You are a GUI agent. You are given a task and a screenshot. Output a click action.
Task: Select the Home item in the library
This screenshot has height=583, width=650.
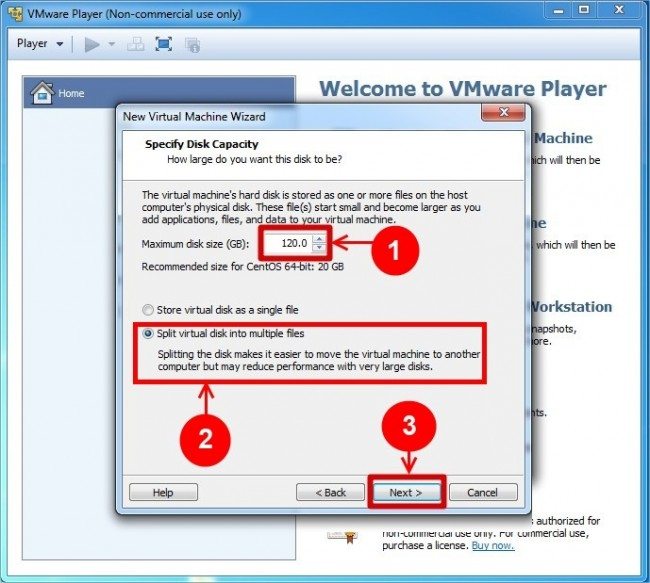point(159,93)
